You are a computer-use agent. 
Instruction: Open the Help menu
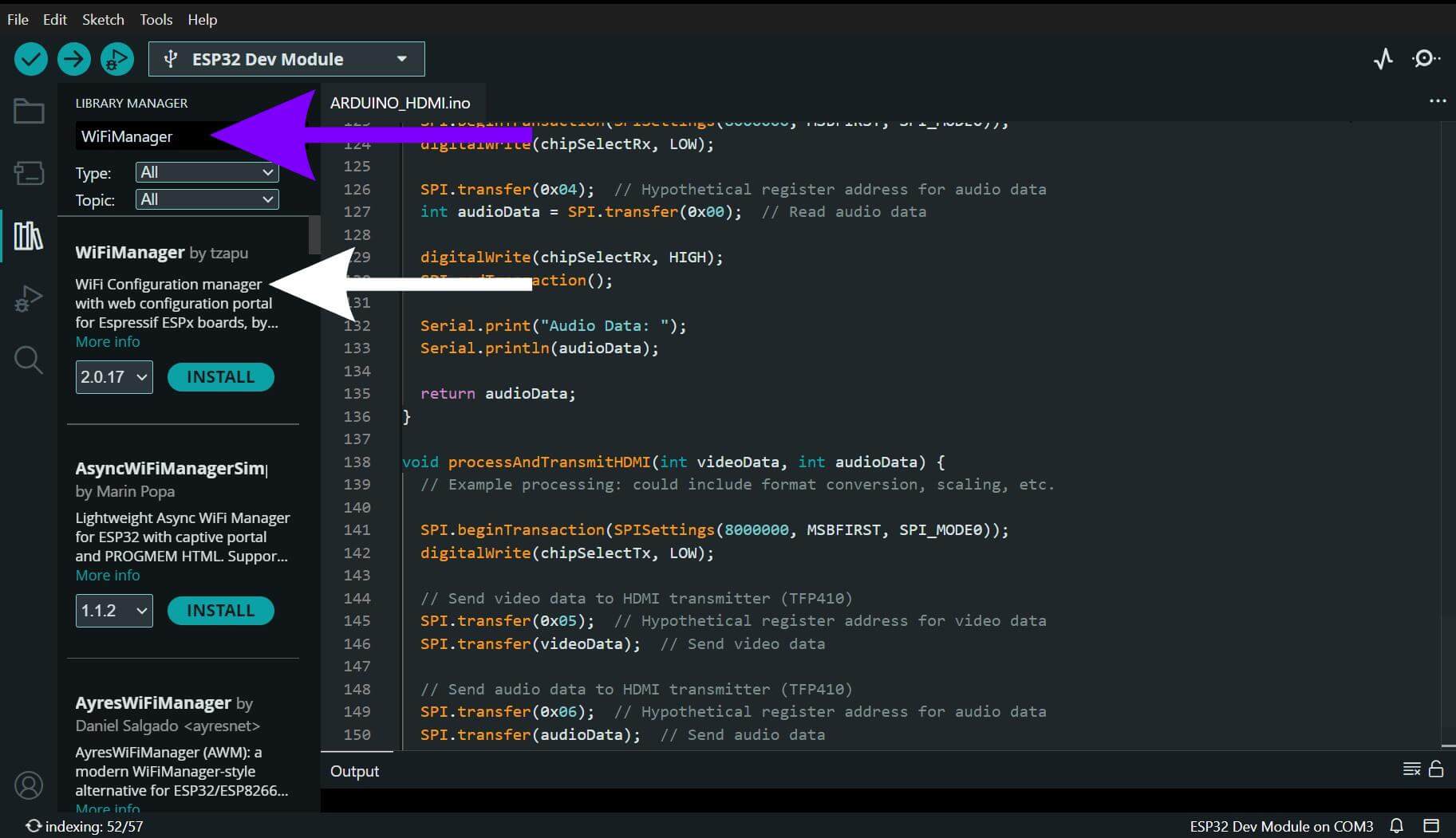(203, 19)
